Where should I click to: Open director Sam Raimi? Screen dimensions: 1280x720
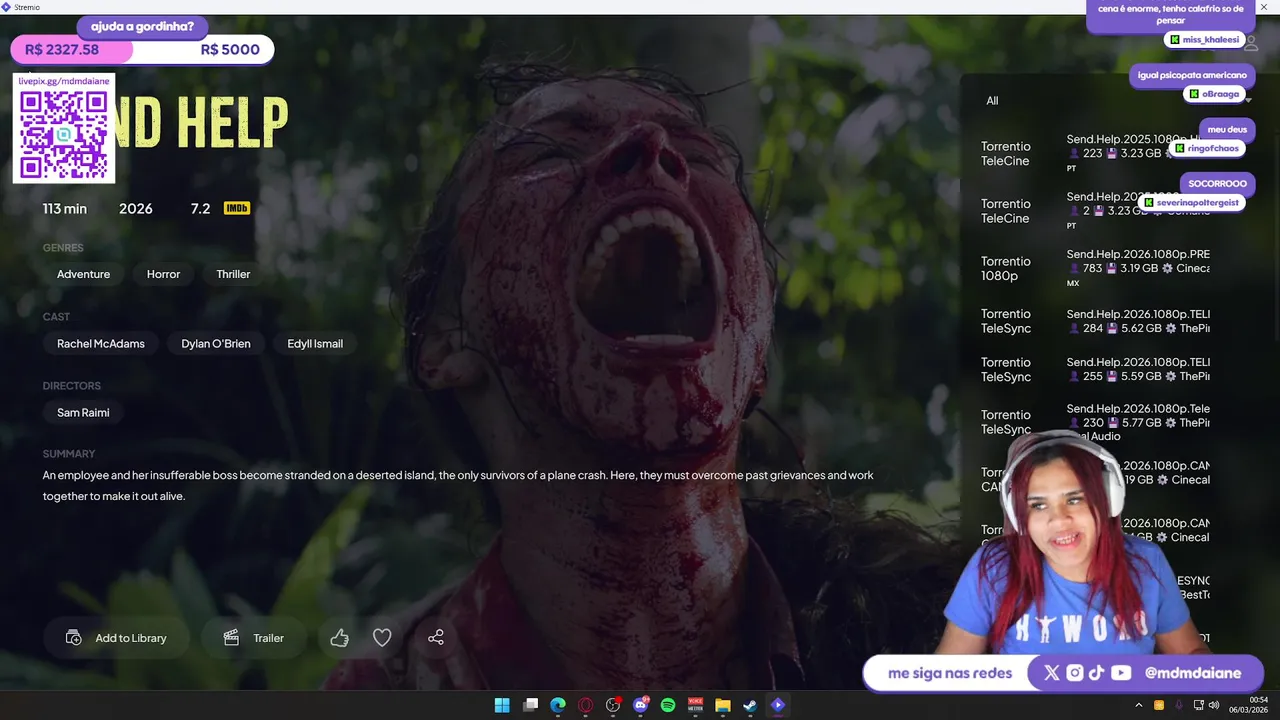pos(83,412)
